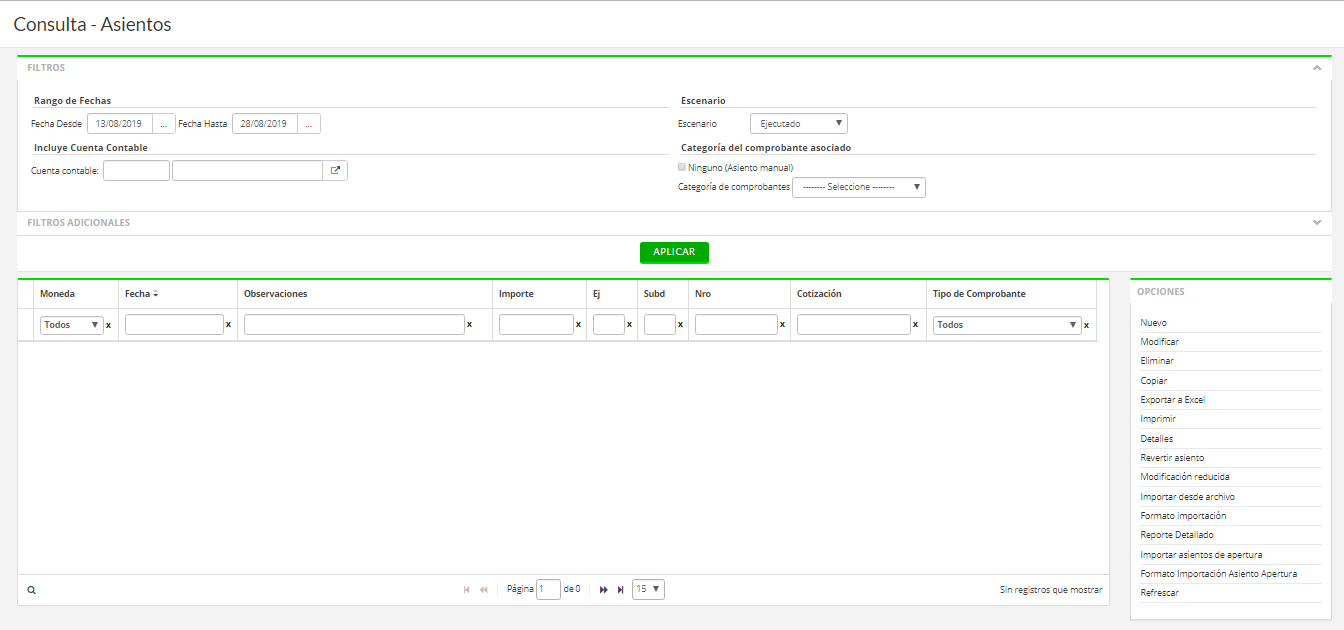Viewport: 1344px width, 630px height.
Task: Open the Fecha Desde date picker button
Action: (x=164, y=124)
